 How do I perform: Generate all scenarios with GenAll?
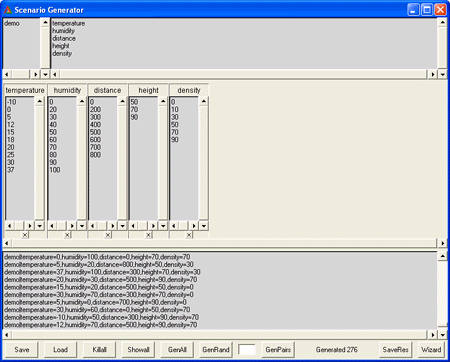pos(177,350)
